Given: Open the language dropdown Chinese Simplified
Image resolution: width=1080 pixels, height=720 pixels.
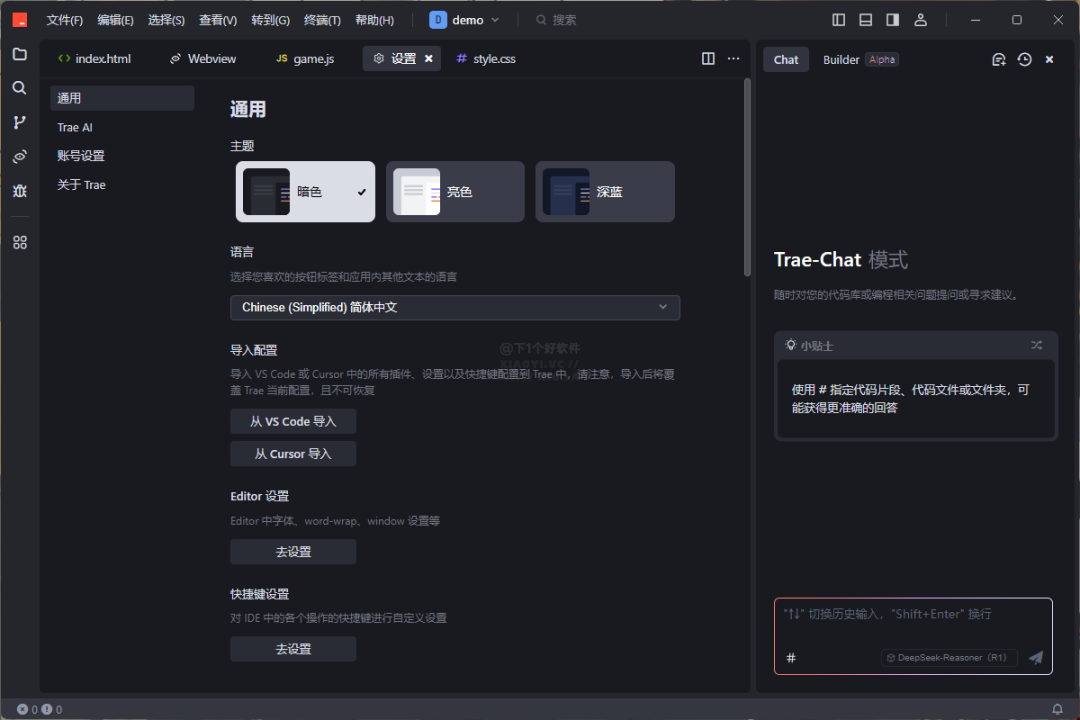Looking at the screenshot, I should pyautogui.click(x=455, y=307).
